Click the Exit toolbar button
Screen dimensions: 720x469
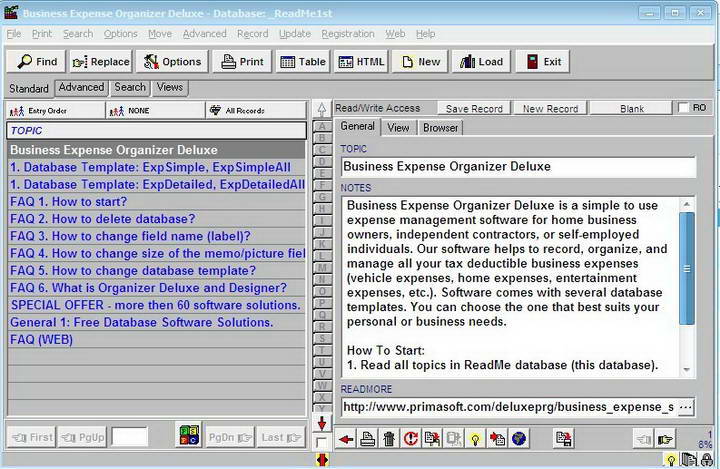click(543, 62)
